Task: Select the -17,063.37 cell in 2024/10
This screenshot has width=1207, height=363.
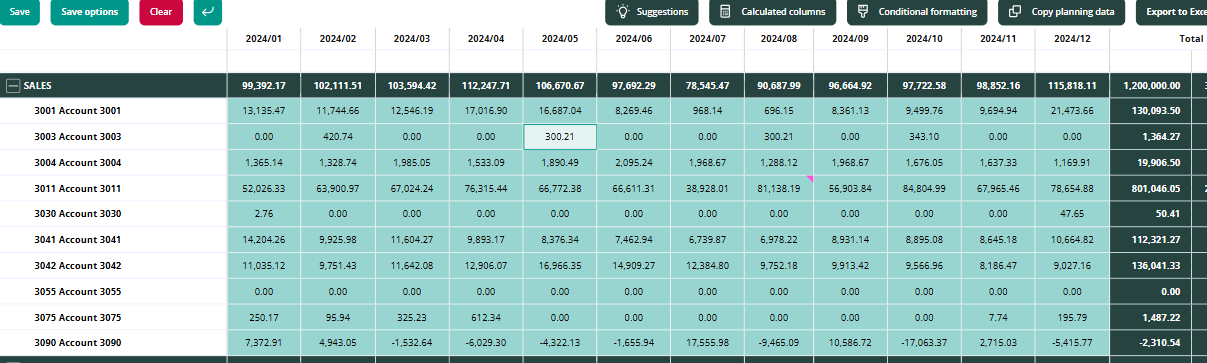Action: tap(924, 343)
